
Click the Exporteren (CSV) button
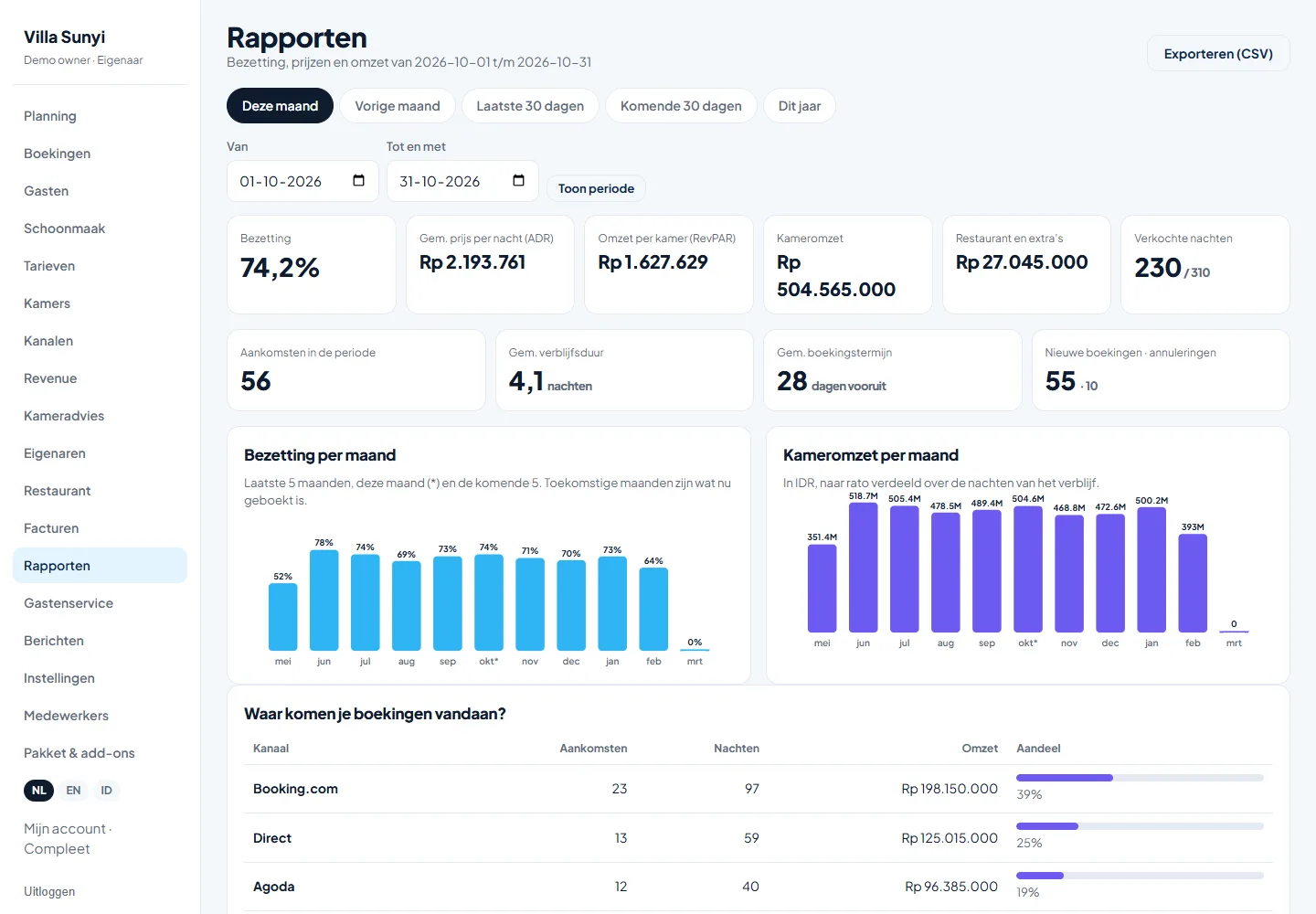[x=1218, y=54]
